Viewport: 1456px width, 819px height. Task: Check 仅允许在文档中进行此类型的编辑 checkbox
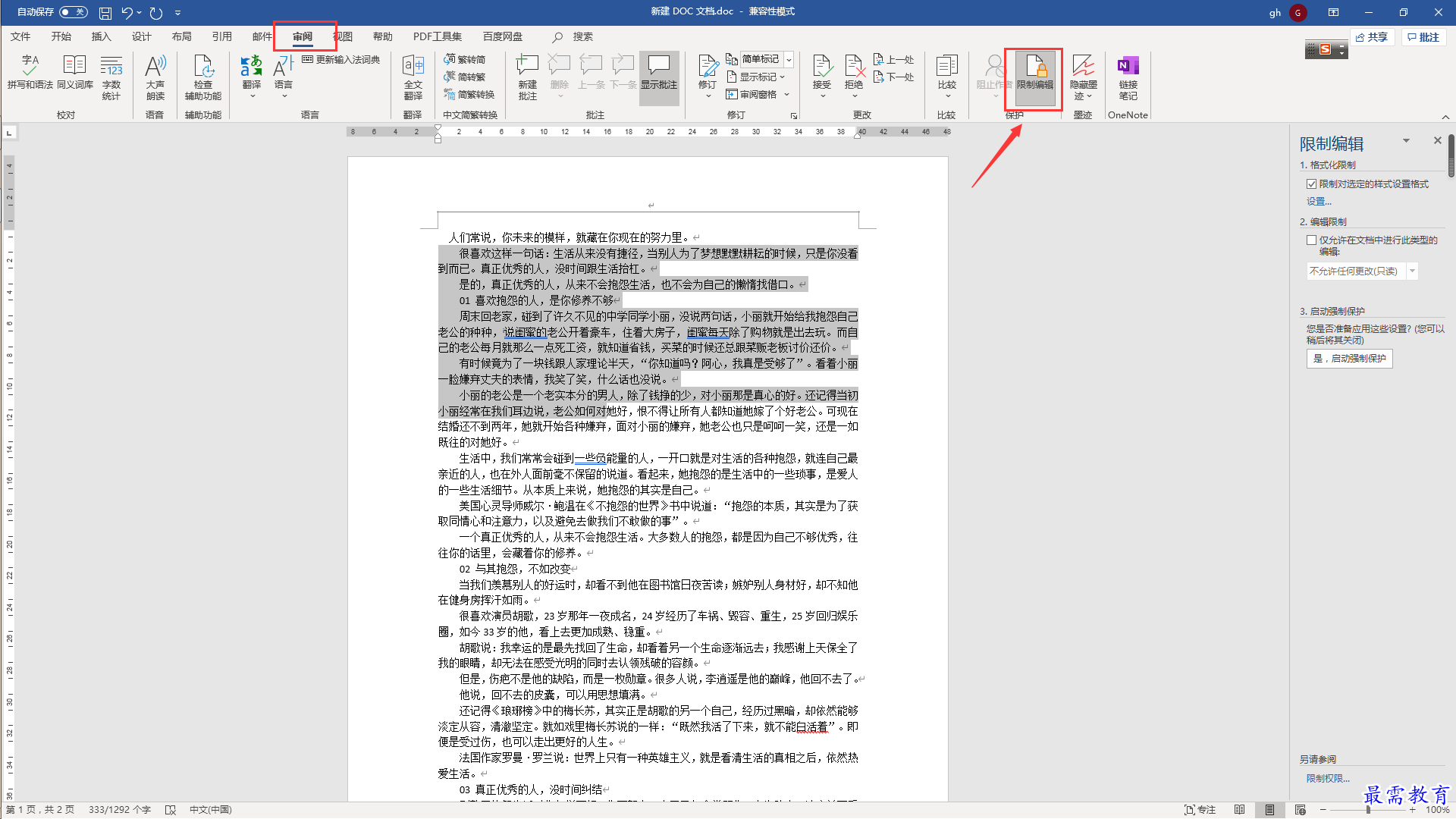1311,240
